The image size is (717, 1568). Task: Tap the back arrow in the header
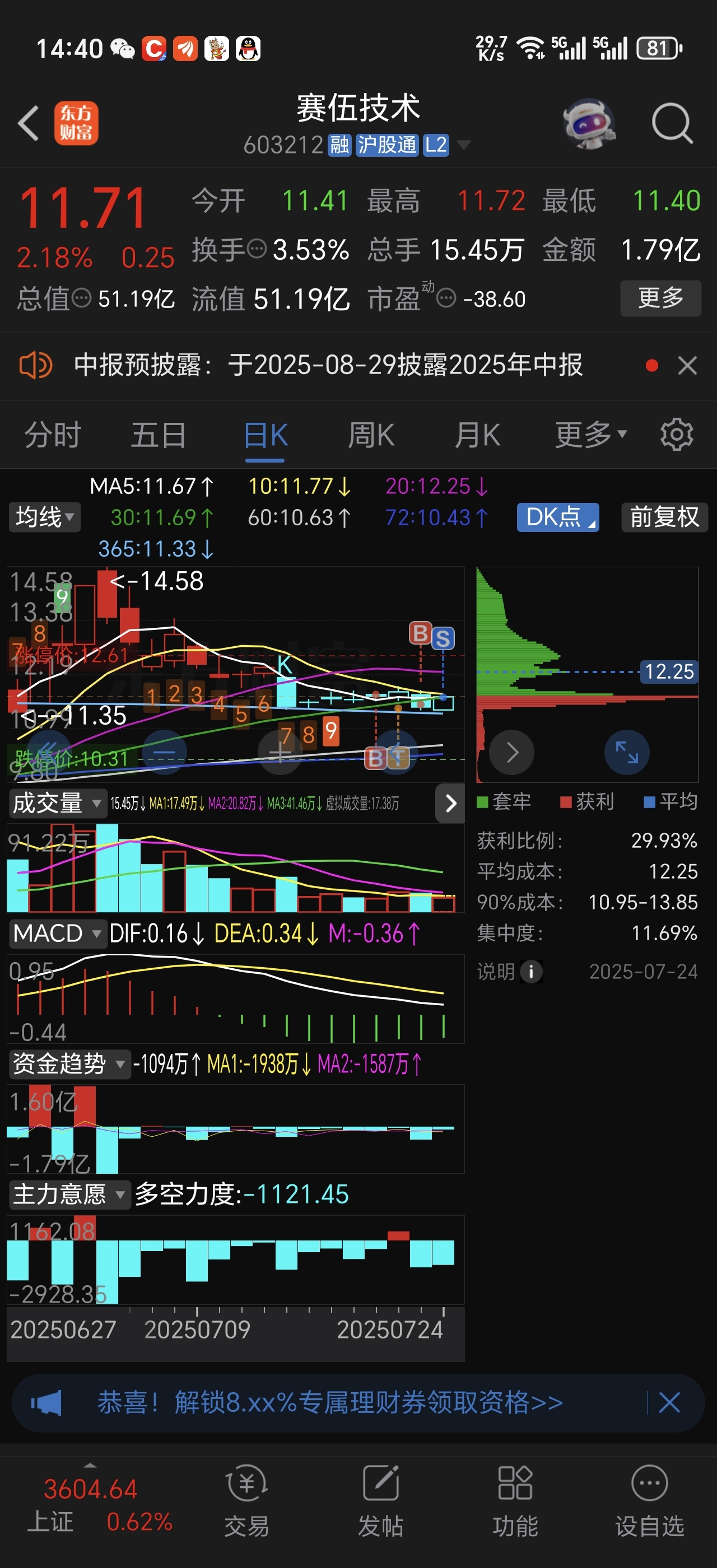[x=29, y=124]
